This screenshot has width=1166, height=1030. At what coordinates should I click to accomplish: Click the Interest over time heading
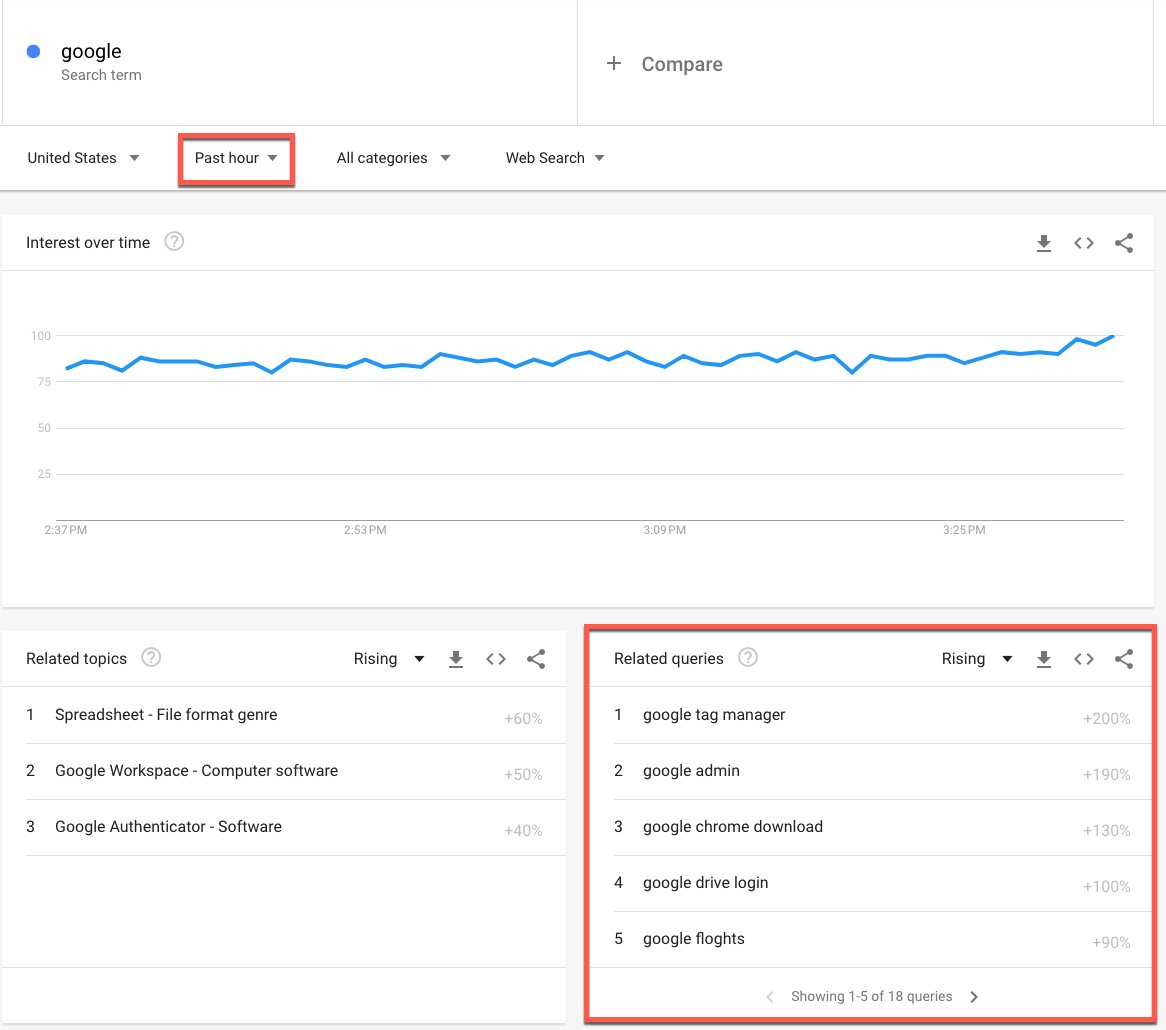tap(88, 242)
